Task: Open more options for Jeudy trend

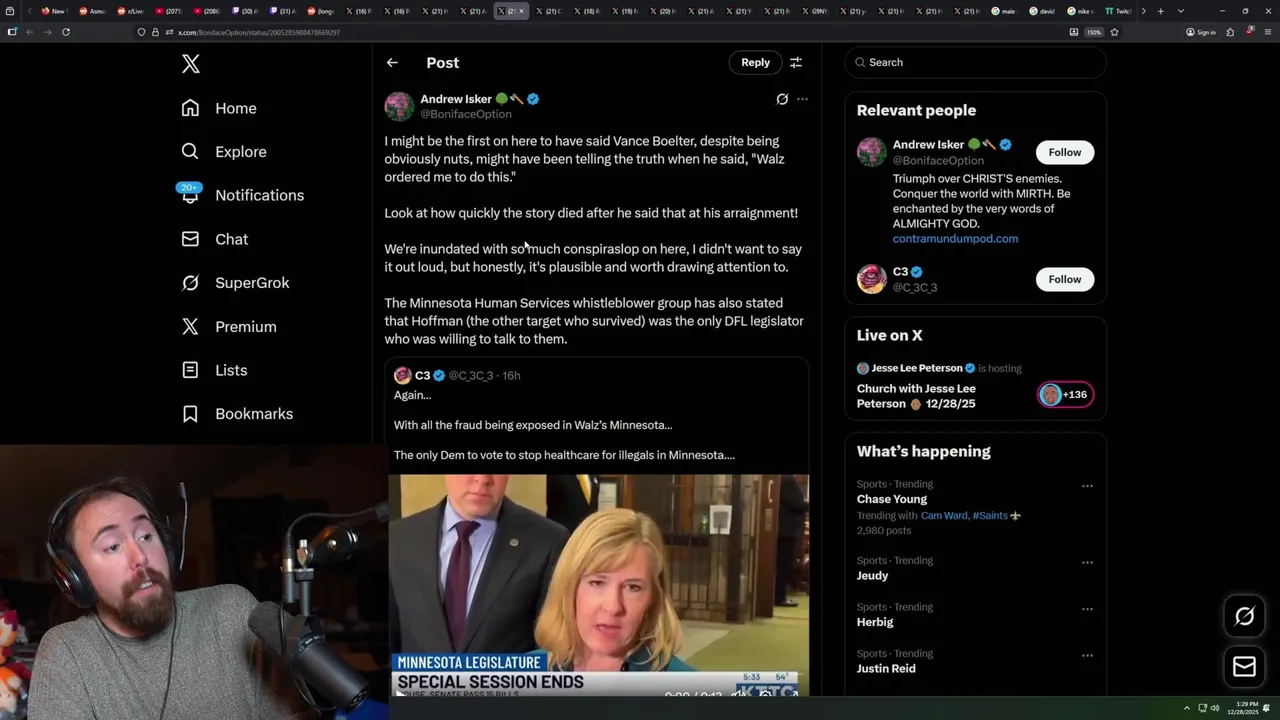Action: pyautogui.click(x=1087, y=563)
